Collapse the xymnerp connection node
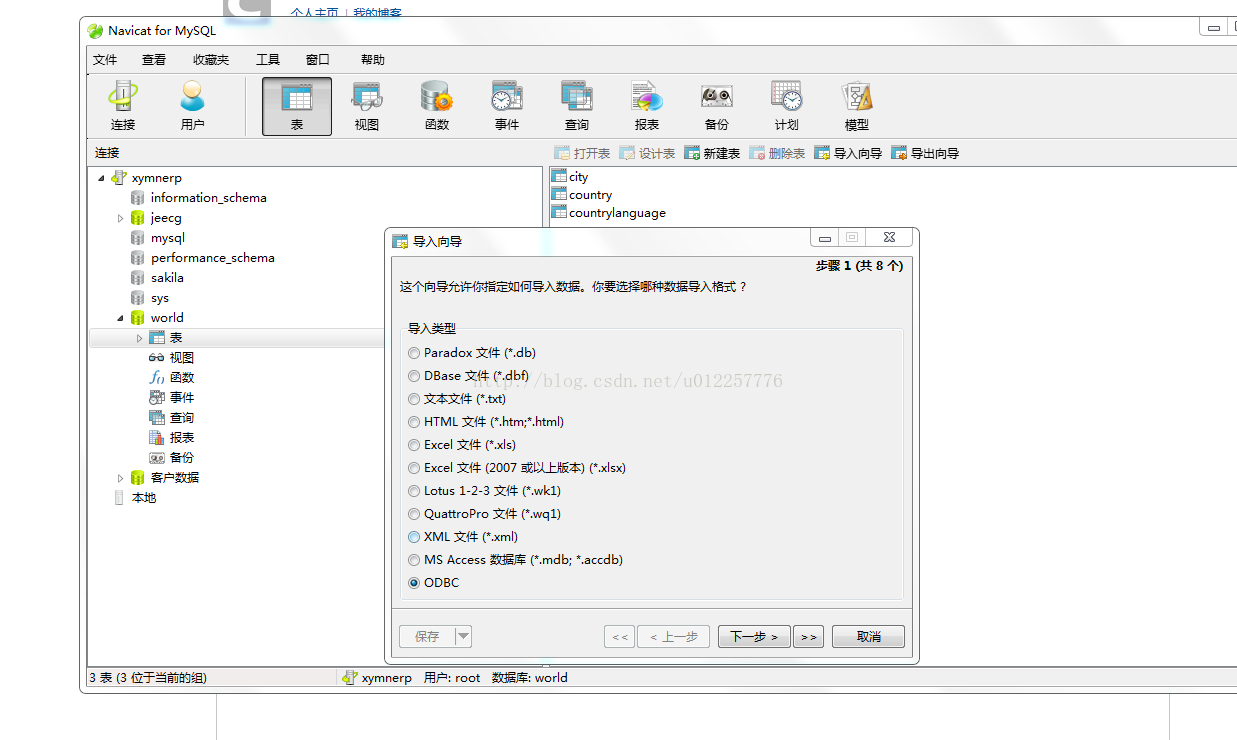1237x740 pixels. [101, 178]
